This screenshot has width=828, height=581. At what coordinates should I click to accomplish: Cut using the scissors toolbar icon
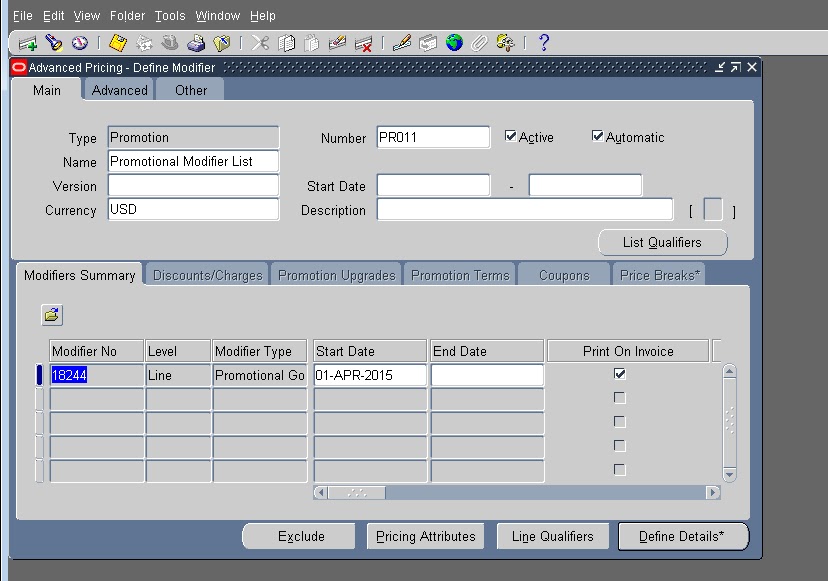tap(260, 43)
